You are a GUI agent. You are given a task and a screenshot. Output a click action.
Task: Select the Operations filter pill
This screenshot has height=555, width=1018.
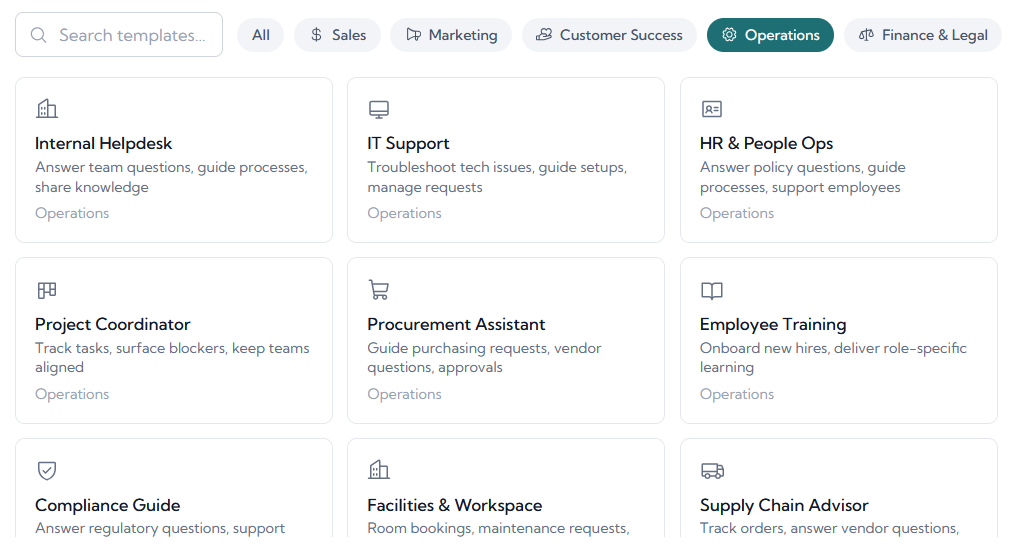770,35
